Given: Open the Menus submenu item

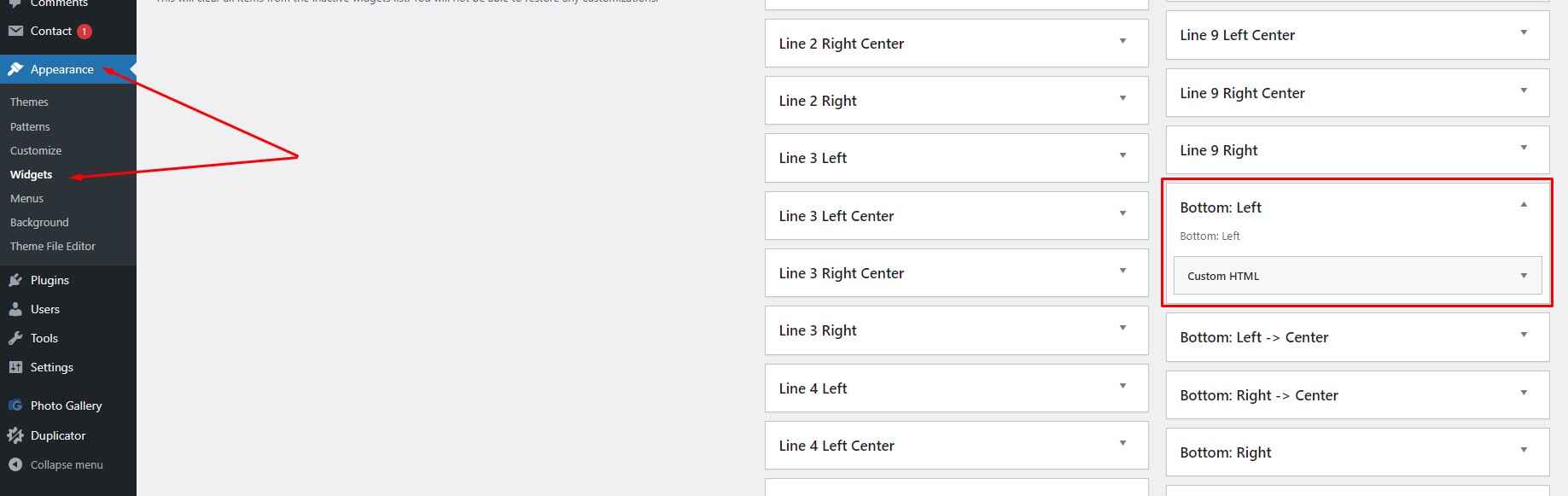Looking at the screenshot, I should 26,198.
